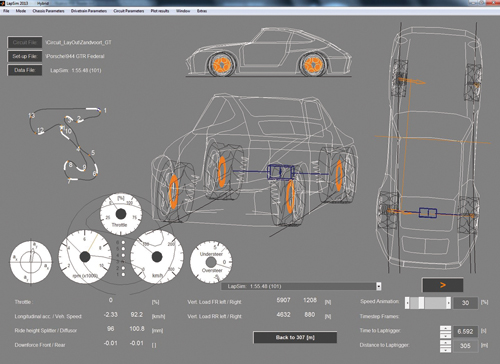Open the Circuit Parameters menu
This screenshot has width=500, height=364.
tap(129, 11)
